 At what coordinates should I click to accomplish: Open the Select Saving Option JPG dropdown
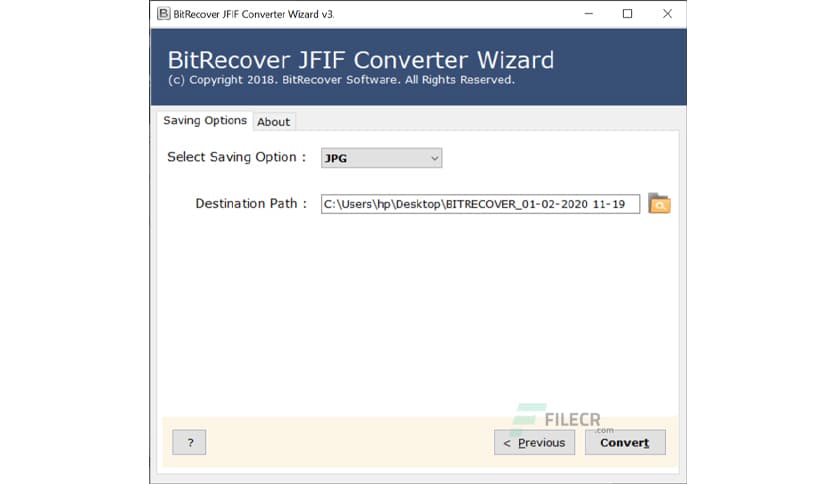[381, 158]
